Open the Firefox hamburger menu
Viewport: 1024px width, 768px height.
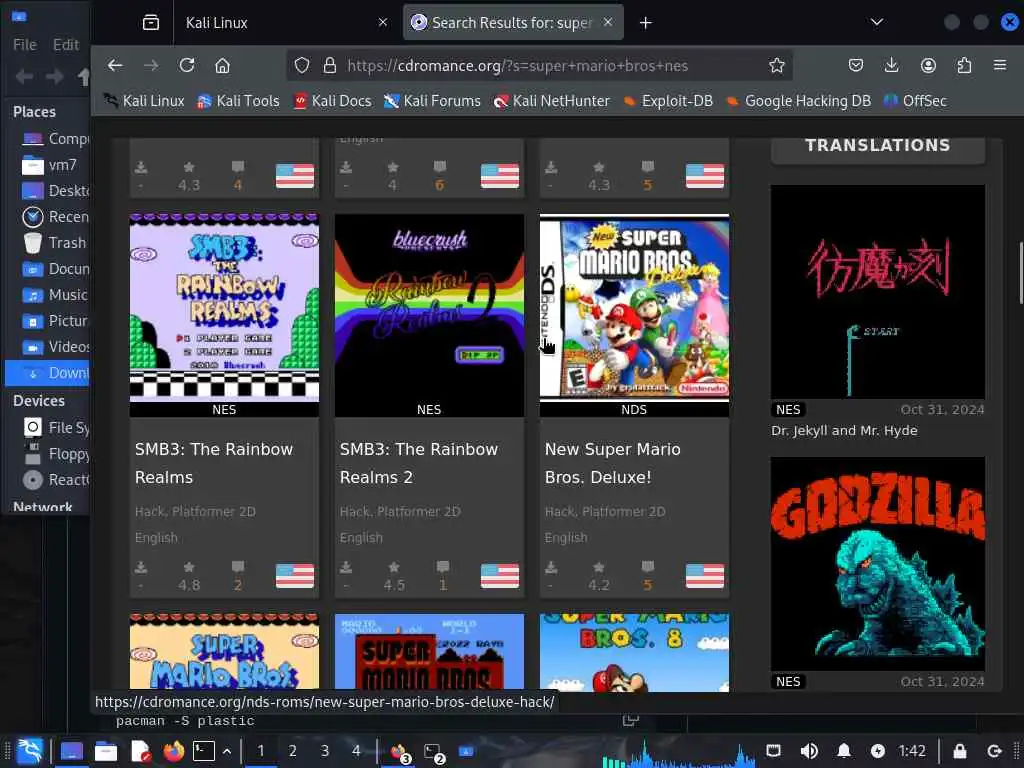[x=1000, y=65]
